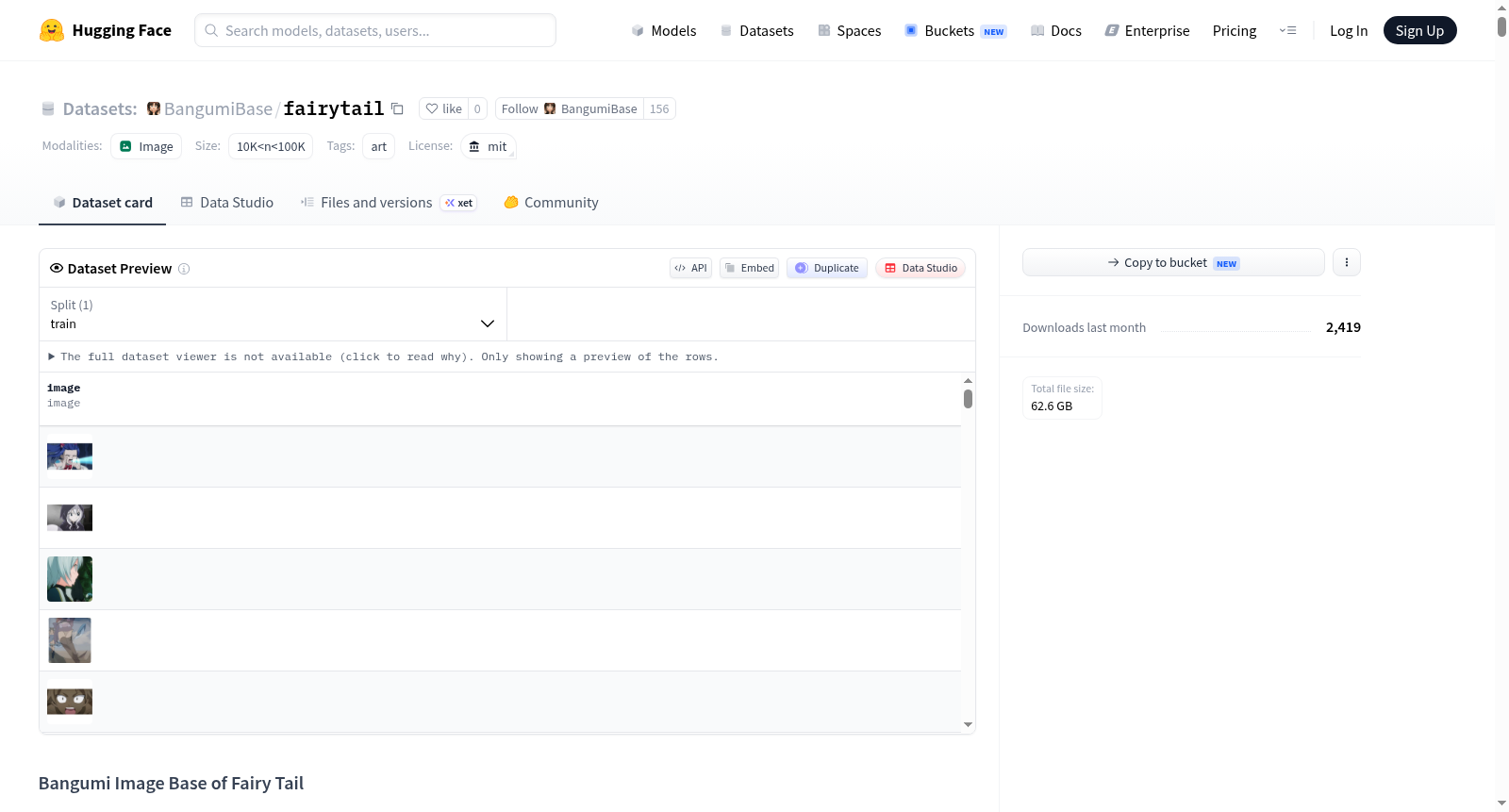Image resolution: width=1509 pixels, height=812 pixels.
Task: Open the navigation overflow menu icon
Action: click(1287, 30)
